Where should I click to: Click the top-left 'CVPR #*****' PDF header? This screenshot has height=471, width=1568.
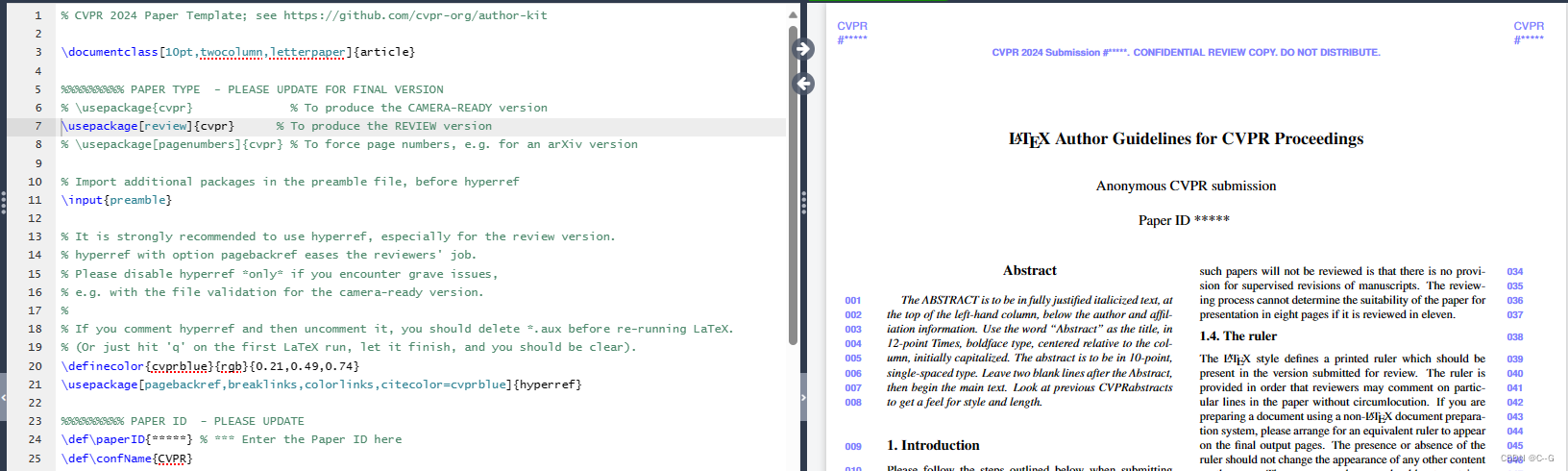pos(852,33)
